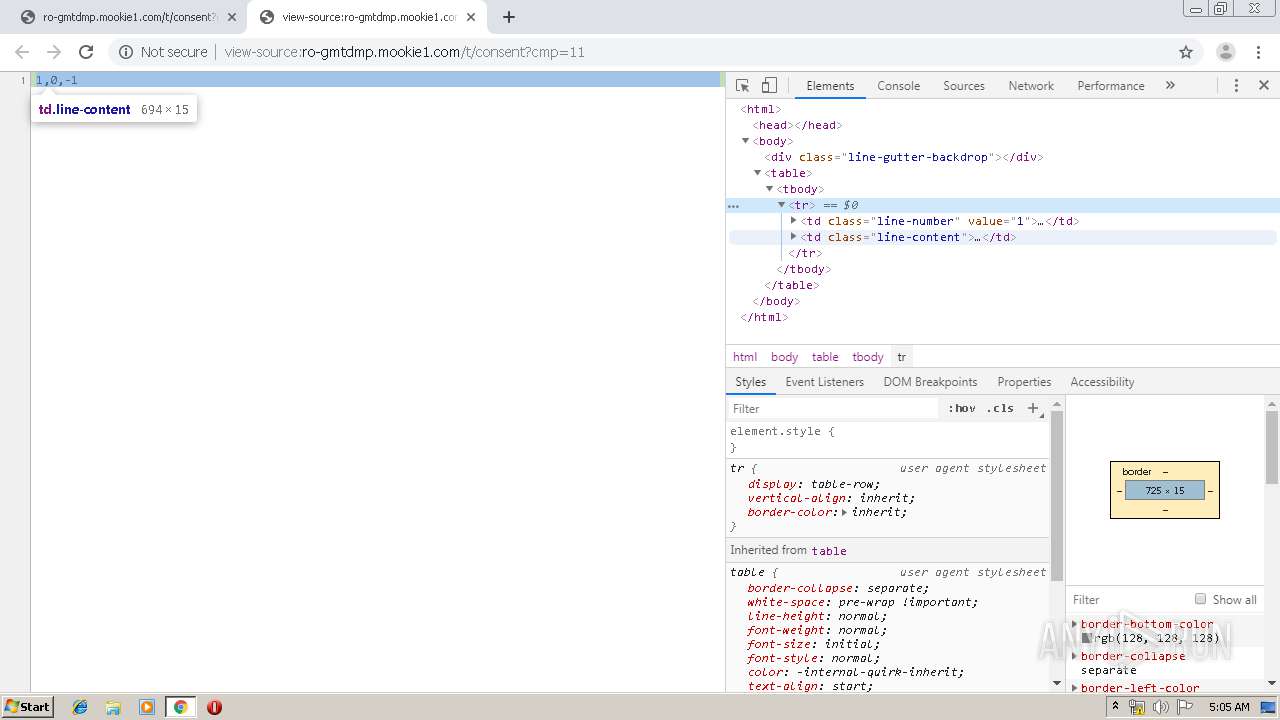Go back to previous page

point(22,52)
